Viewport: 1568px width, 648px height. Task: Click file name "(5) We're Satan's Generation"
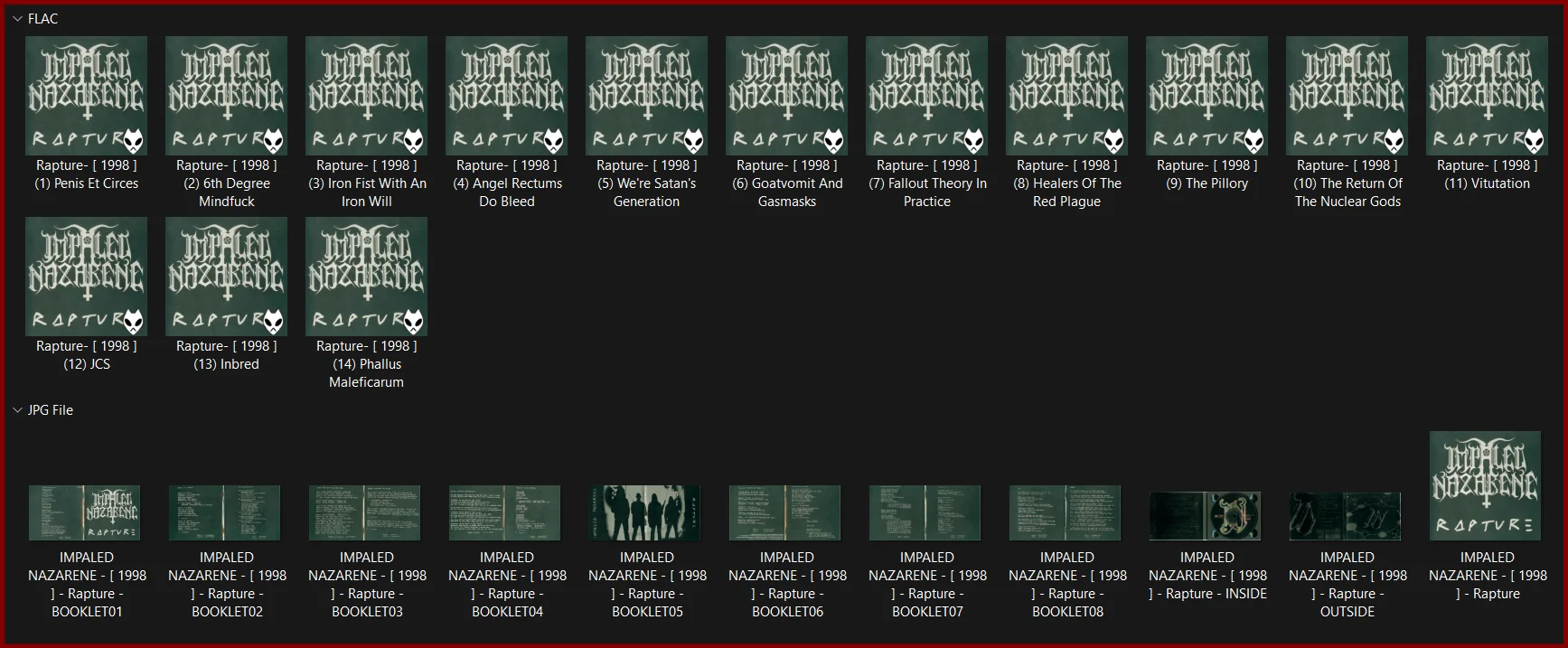pyautogui.click(x=647, y=183)
